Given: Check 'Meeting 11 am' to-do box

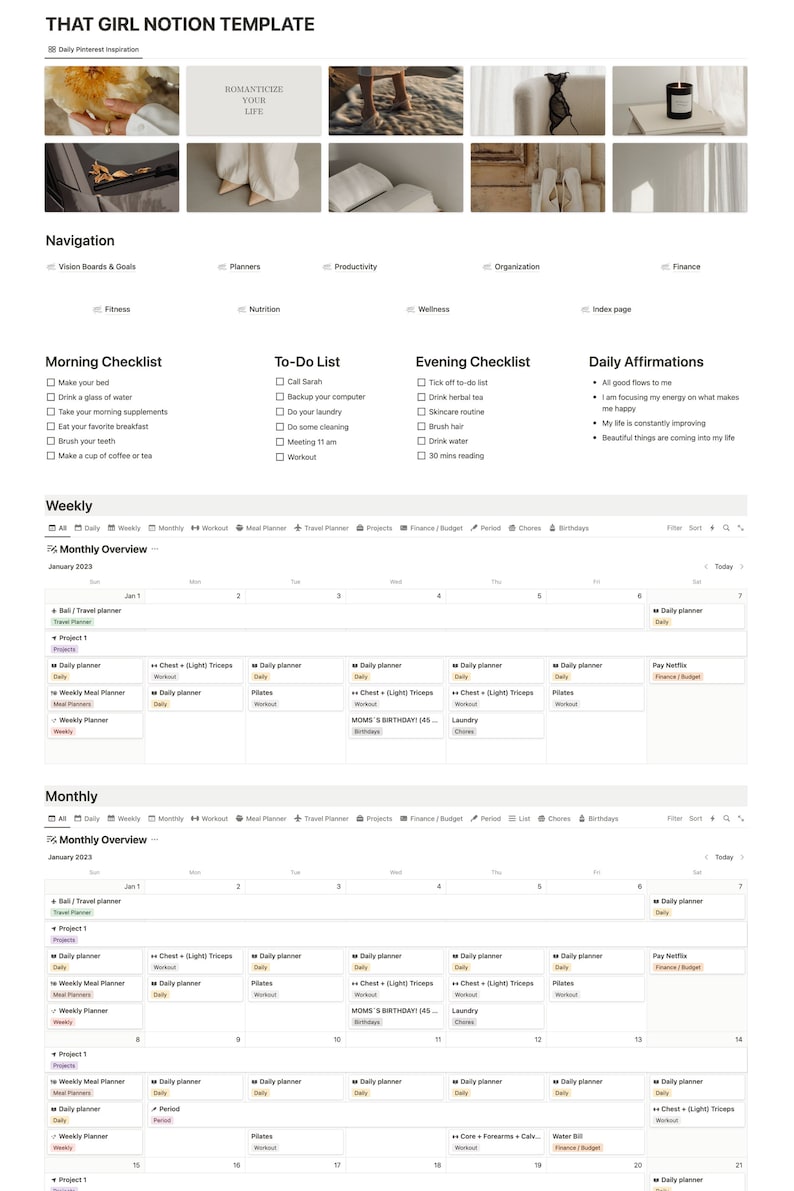Looking at the screenshot, I should coord(280,442).
